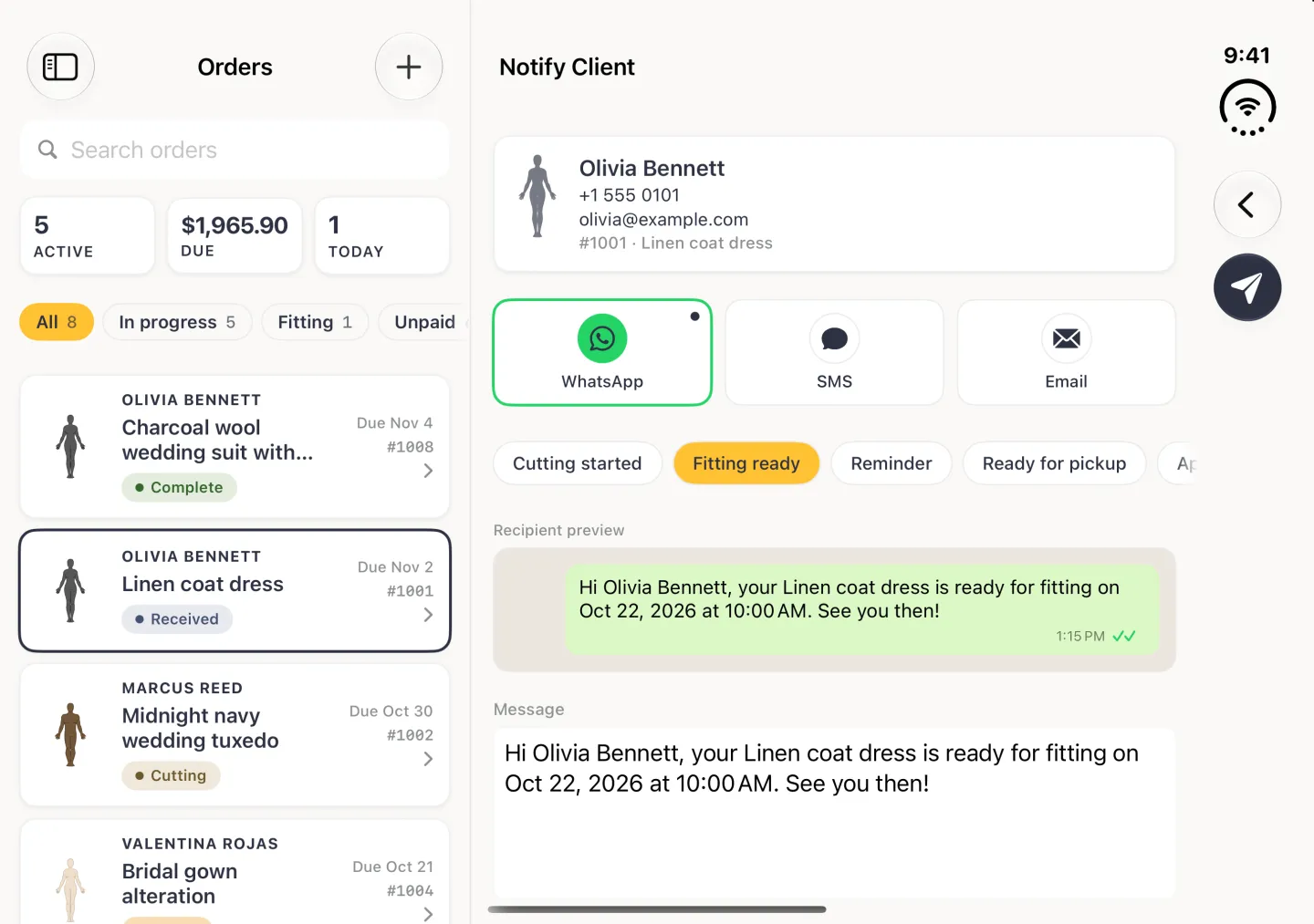Screen dimensions: 1314x924
Task: Select SMS as the notification channel
Action: (x=834, y=352)
